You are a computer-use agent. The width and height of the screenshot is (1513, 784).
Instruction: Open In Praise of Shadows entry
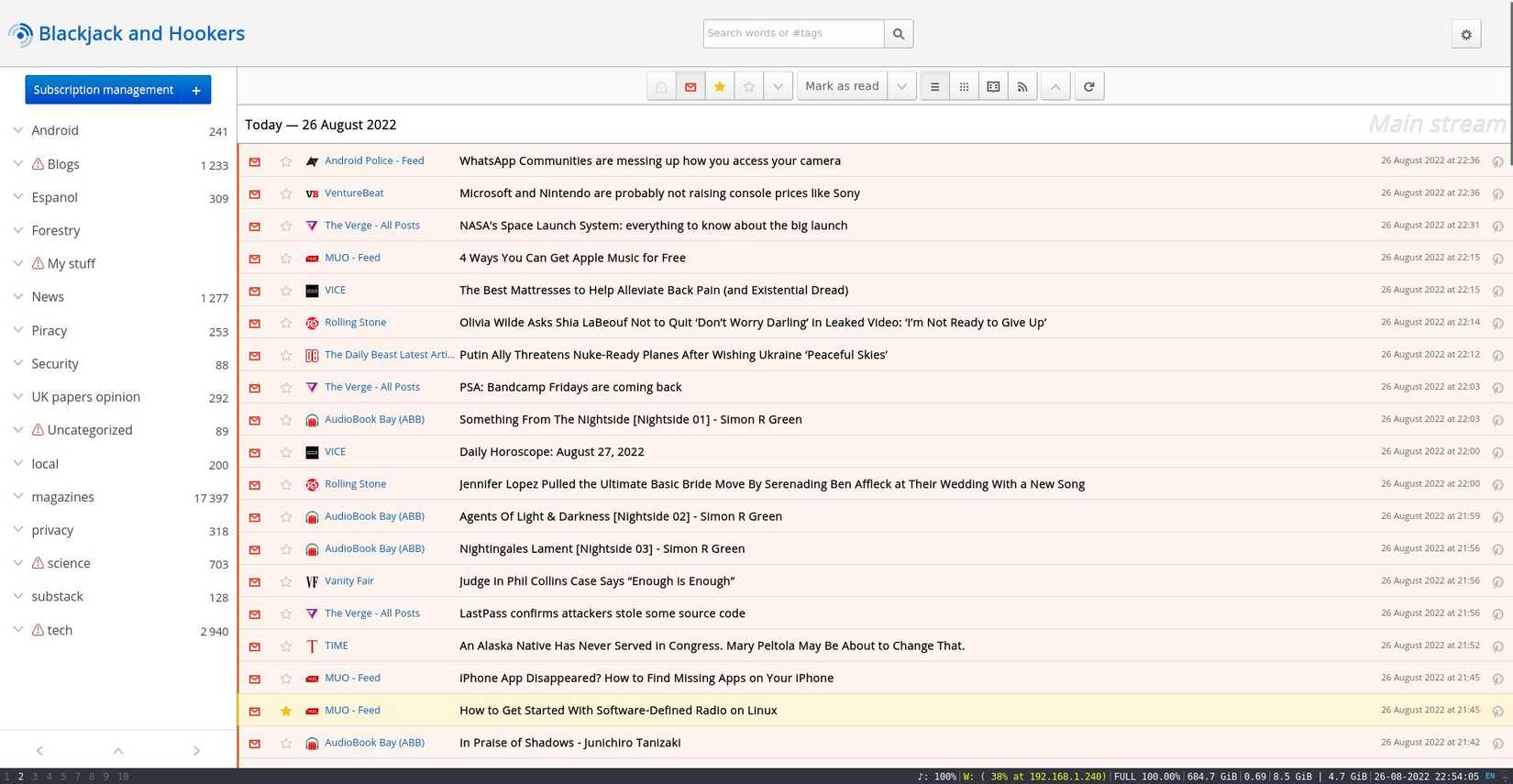(x=569, y=743)
